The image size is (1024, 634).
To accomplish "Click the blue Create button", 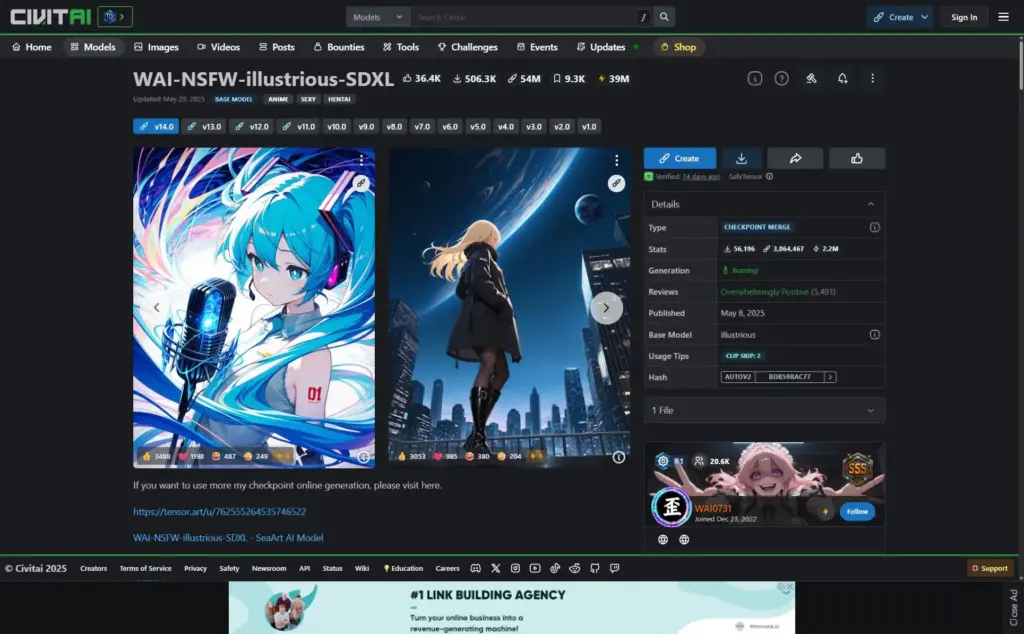I will (680, 158).
